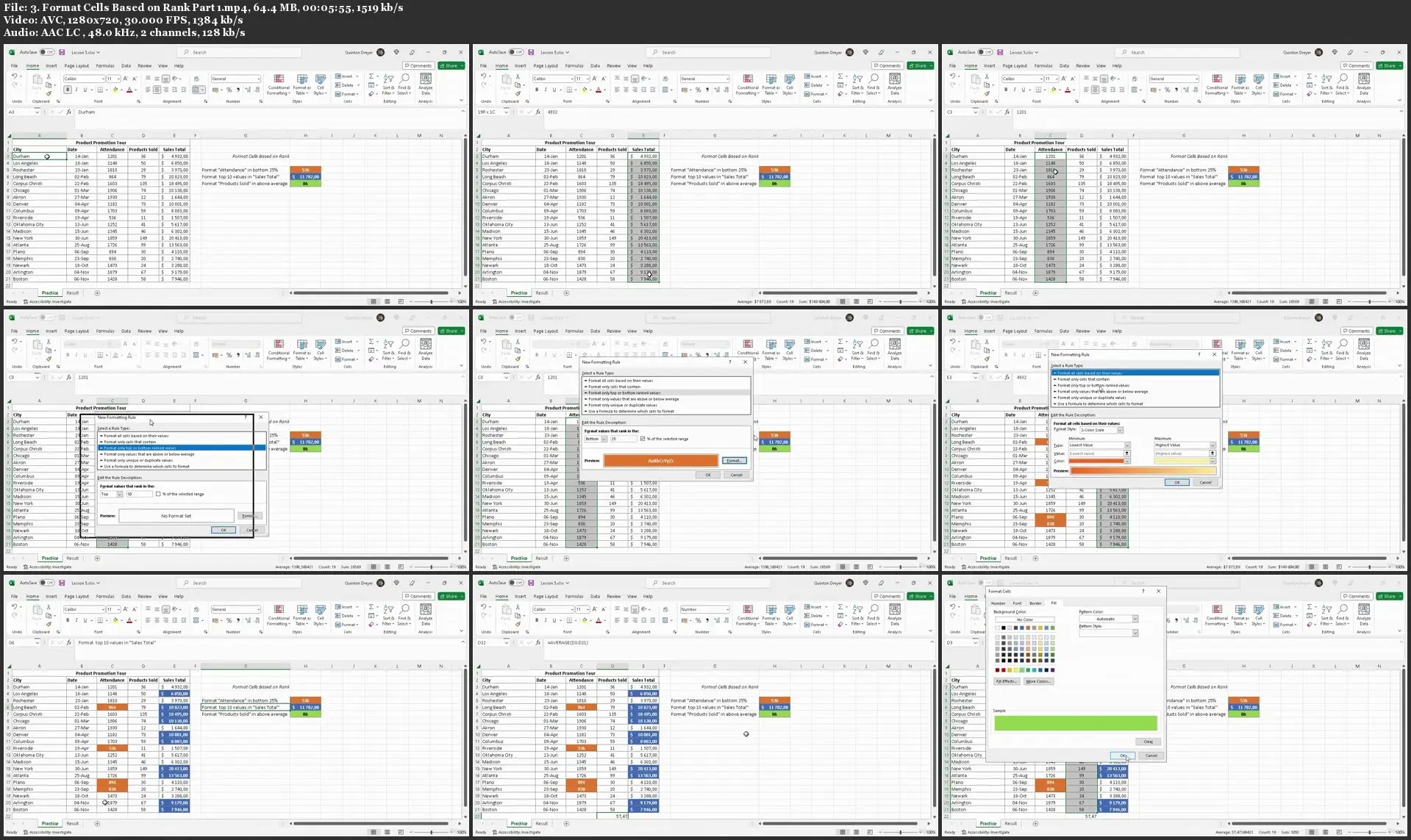Switch to Page Layout view in the A3 frame

tap(387, 301)
